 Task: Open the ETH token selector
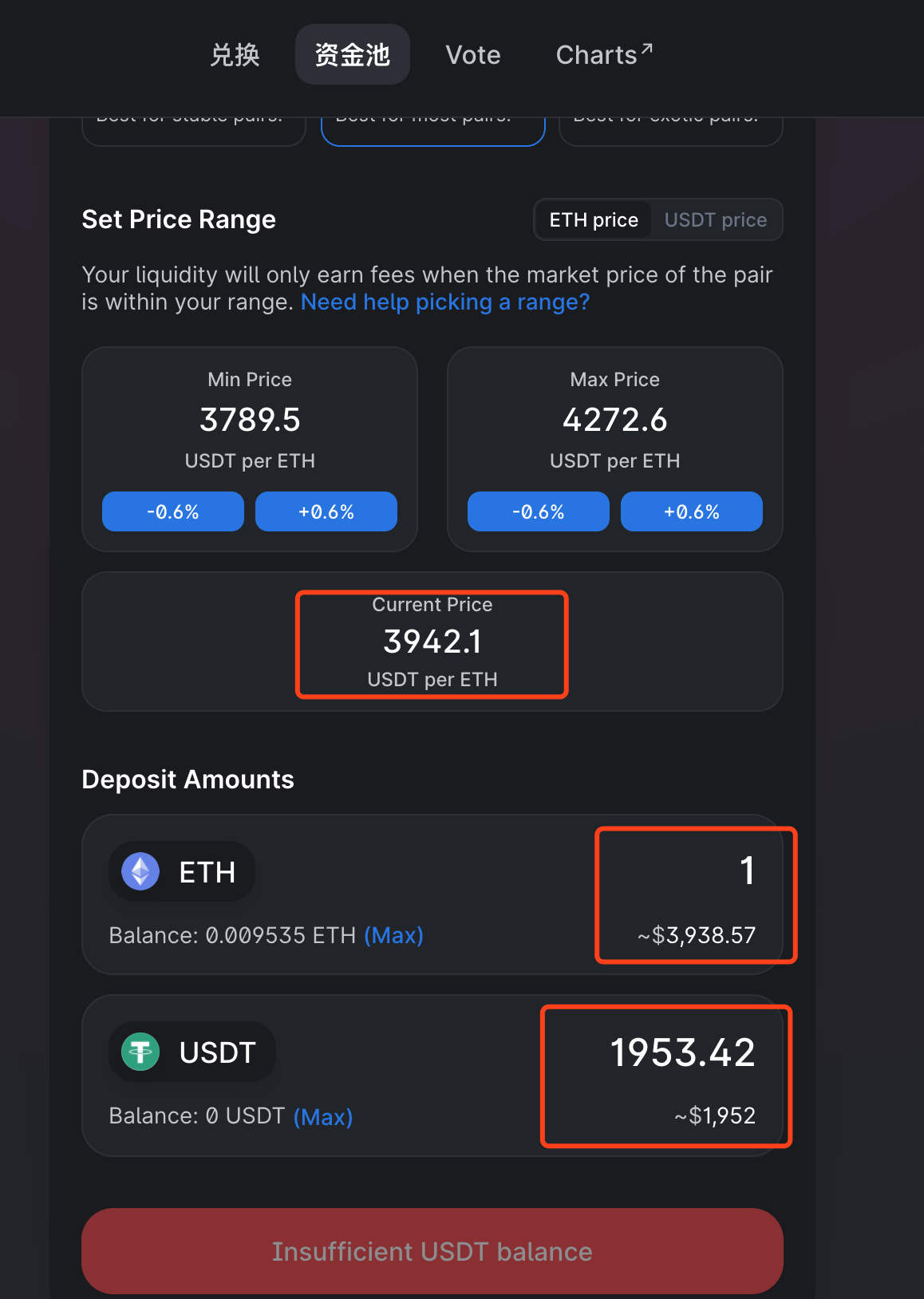pyautogui.click(x=182, y=871)
